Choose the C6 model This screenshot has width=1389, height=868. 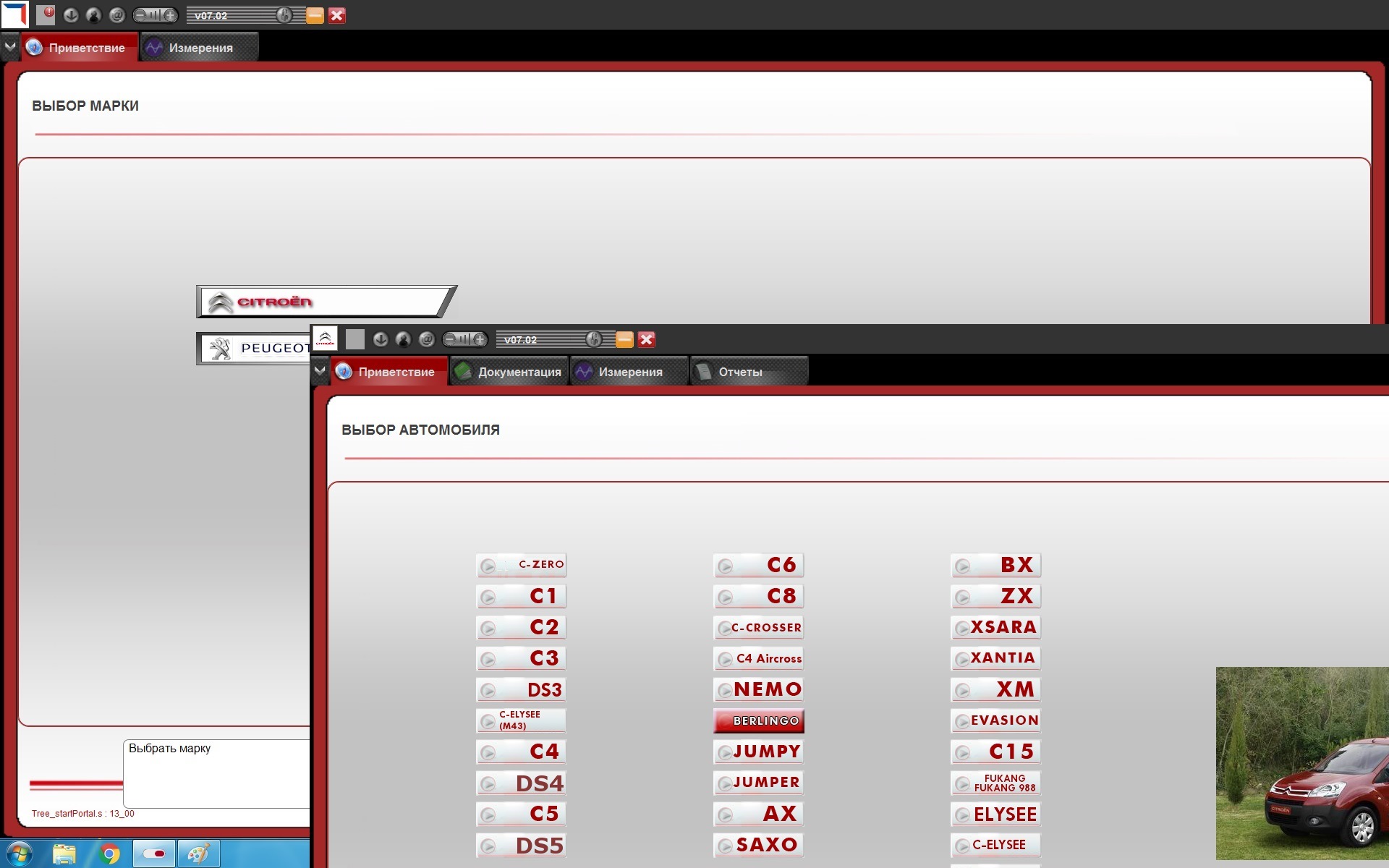pos(758,565)
